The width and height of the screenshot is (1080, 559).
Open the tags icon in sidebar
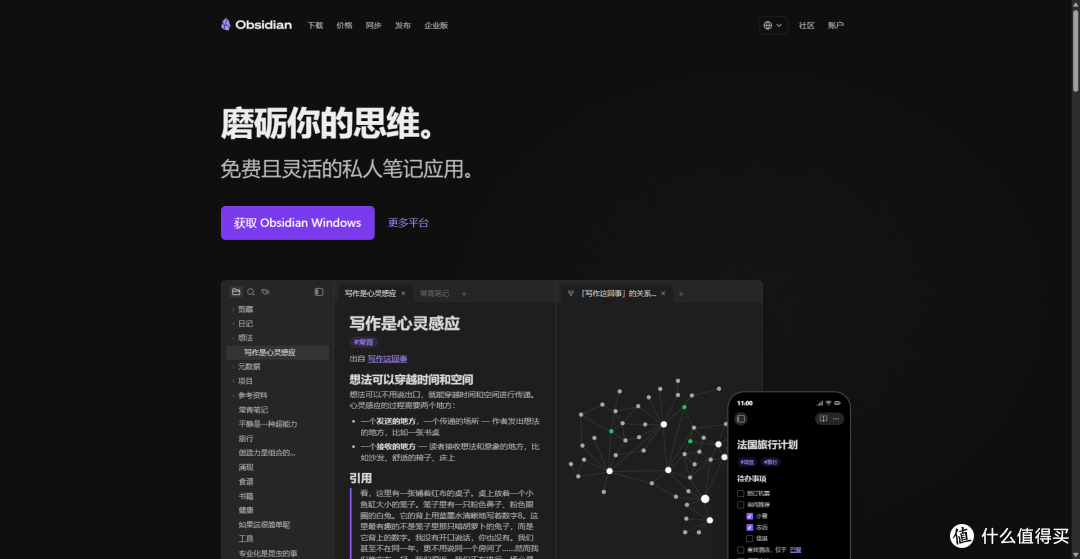tap(265, 292)
